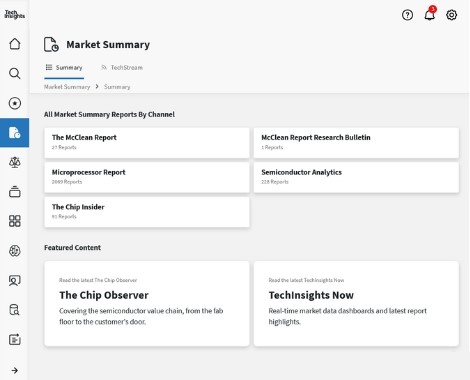Open the news report icon in sidebar
The width and height of the screenshot is (470, 380).
click(x=15, y=340)
